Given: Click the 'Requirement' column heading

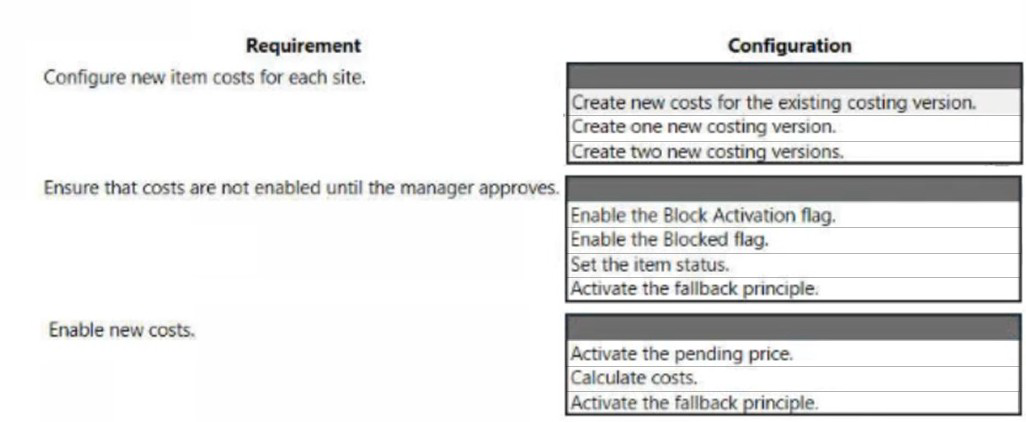Looking at the screenshot, I should 303,45.
